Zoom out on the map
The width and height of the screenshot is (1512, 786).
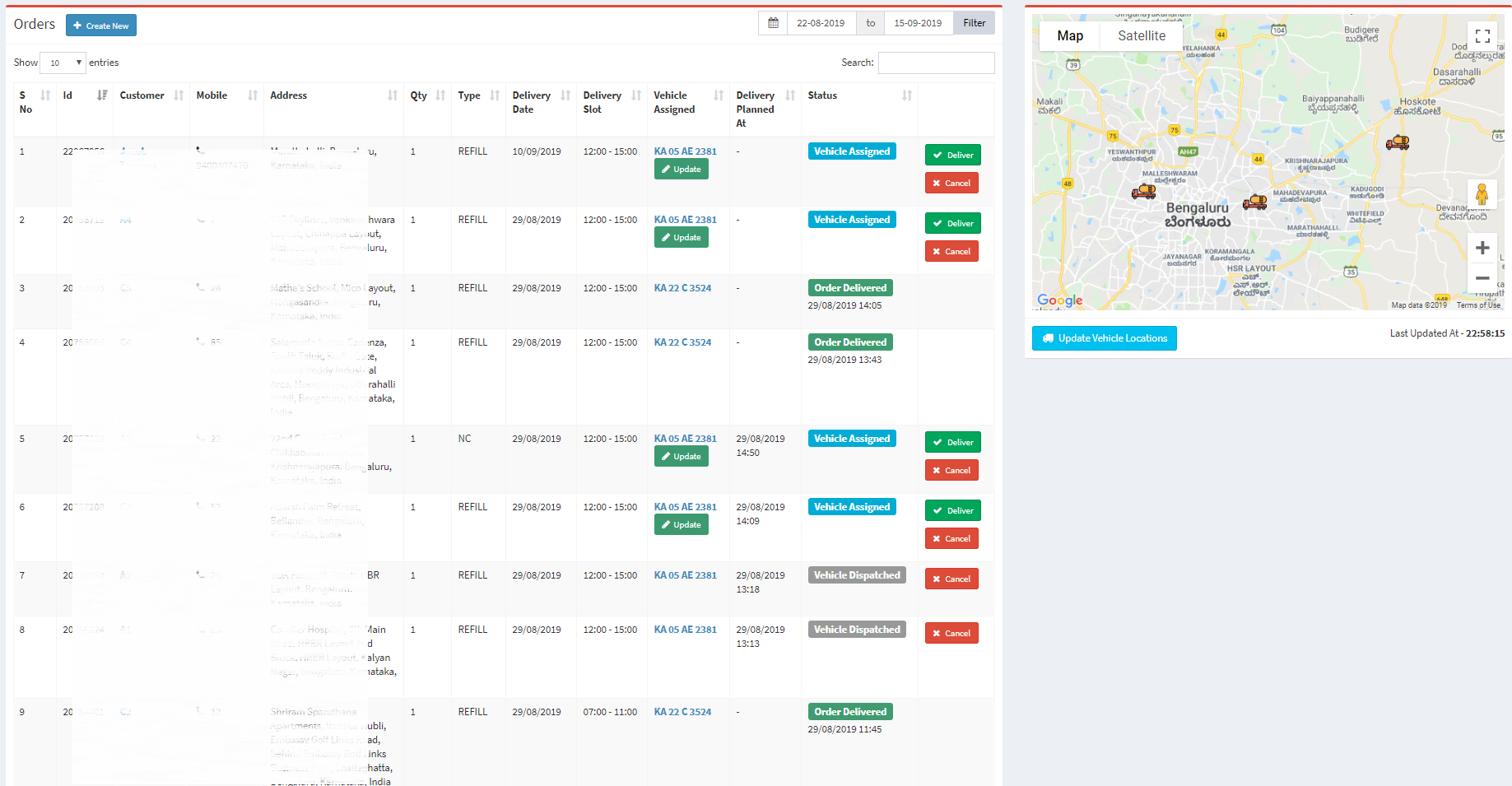(x=1482, y=278)
